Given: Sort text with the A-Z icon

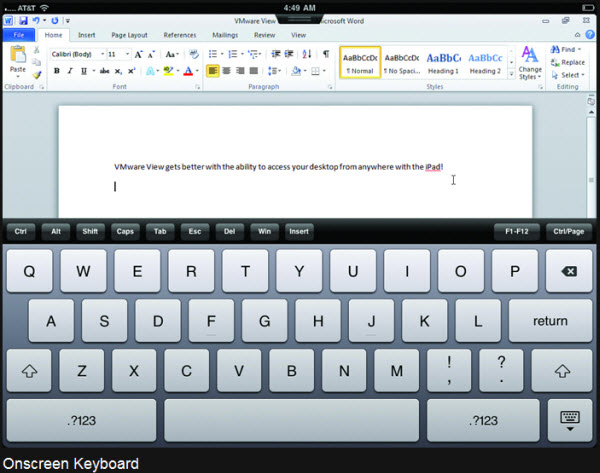Looking at the screenshot, I should click(x=307, y=54).
